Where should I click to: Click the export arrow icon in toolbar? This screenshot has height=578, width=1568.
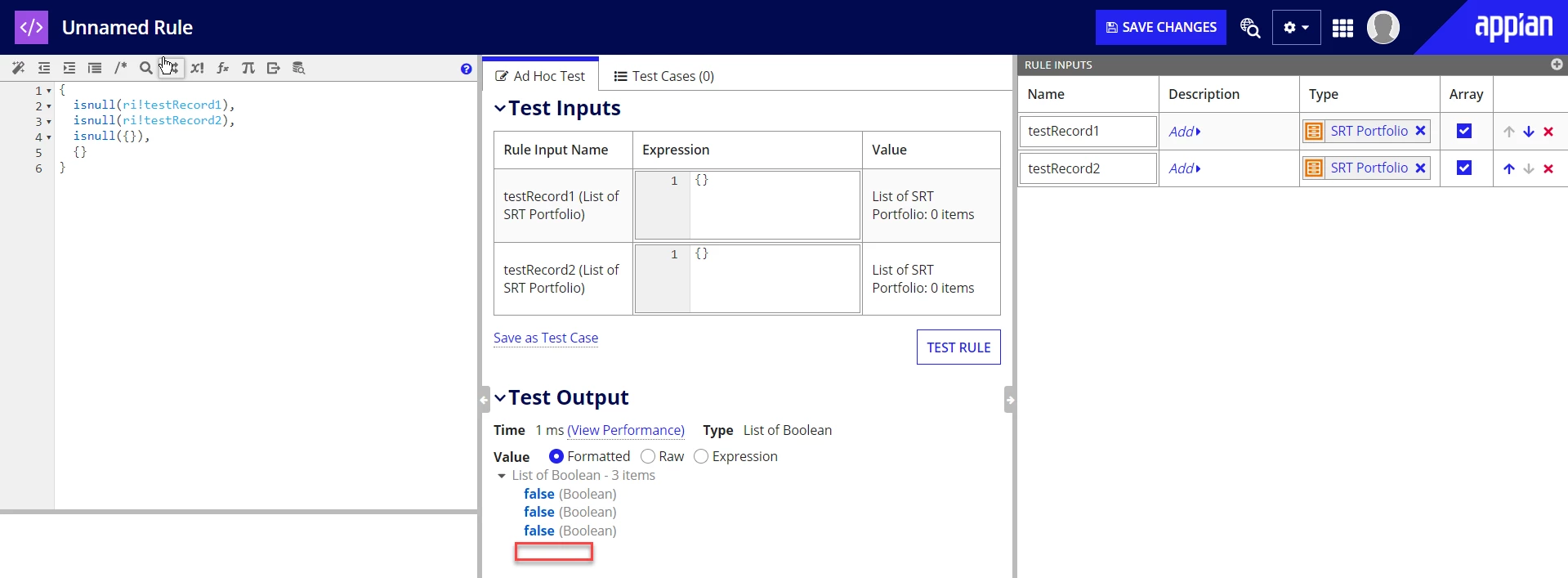274,68
